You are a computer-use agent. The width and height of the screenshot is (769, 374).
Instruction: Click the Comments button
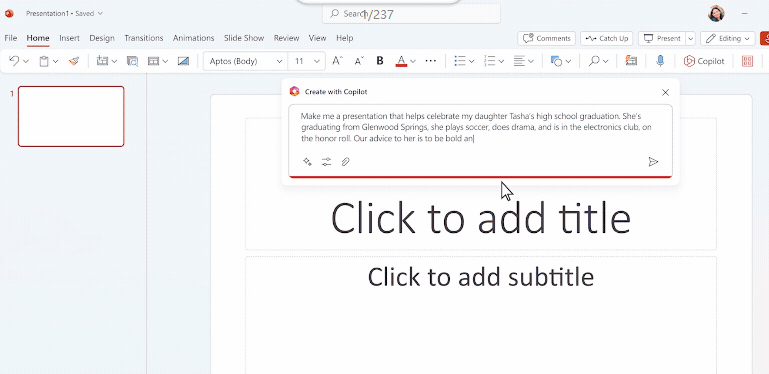point(547,38)
